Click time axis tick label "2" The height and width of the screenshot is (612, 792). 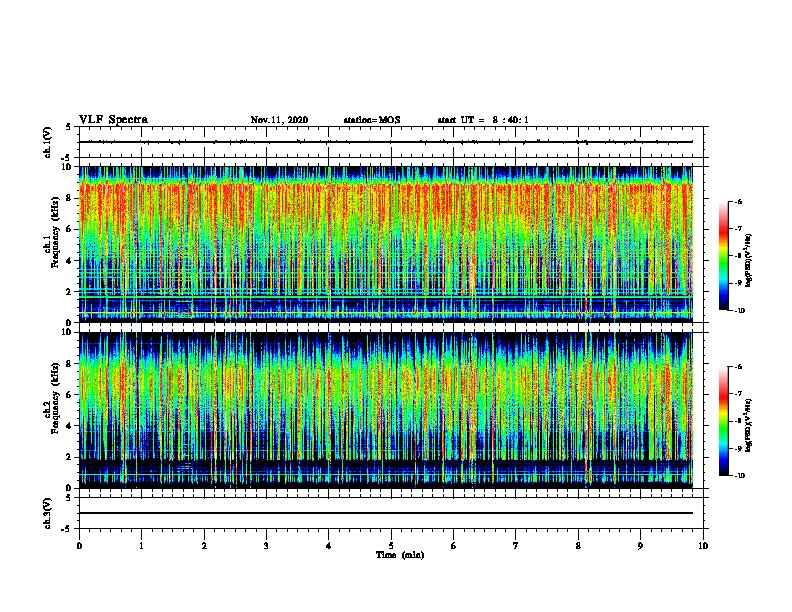pyautogui.click(x=204, y=546)
